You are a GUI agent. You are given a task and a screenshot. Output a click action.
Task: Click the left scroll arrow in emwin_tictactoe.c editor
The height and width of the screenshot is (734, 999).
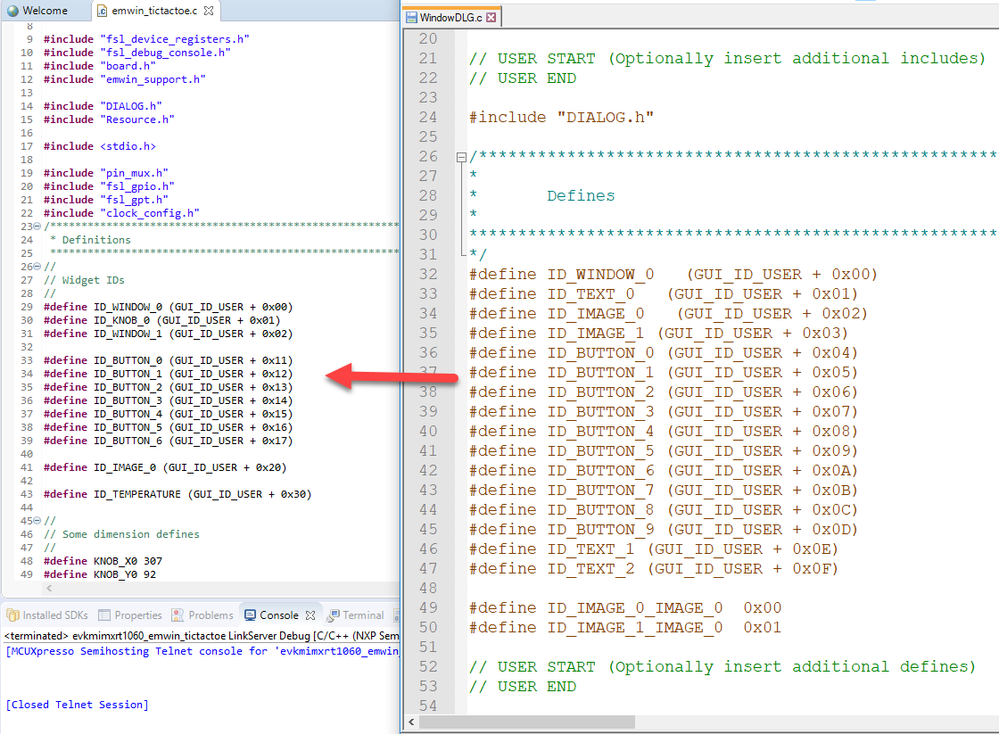(x=50, y=588)
